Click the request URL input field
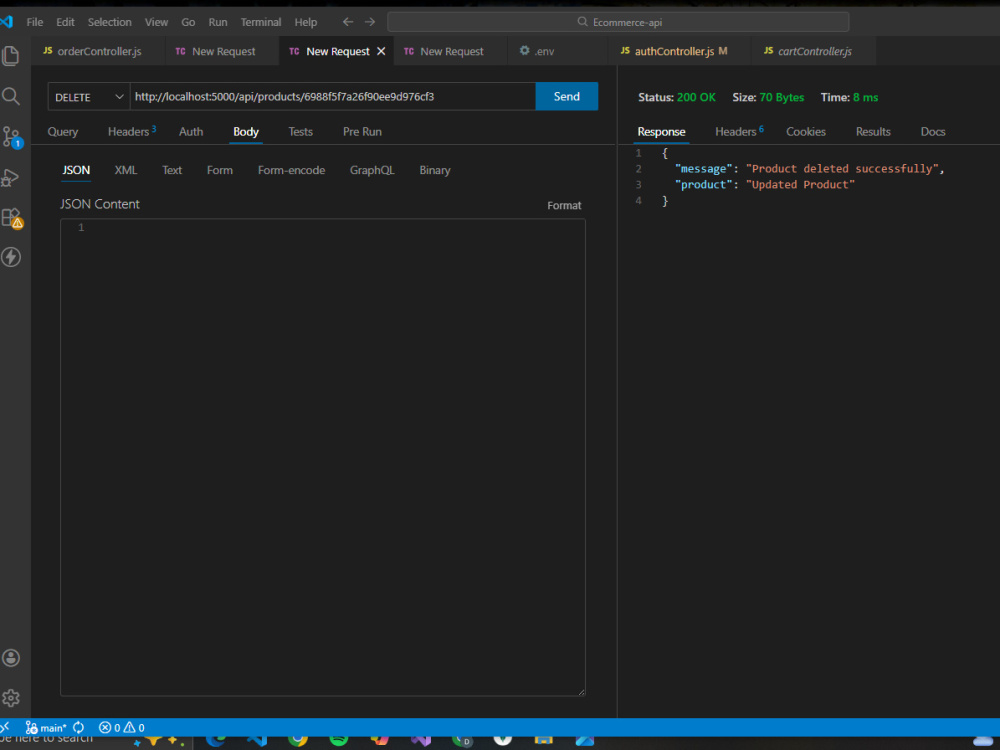The height and width of the screenshot is (750, 1000). click(x=333, y=97)
